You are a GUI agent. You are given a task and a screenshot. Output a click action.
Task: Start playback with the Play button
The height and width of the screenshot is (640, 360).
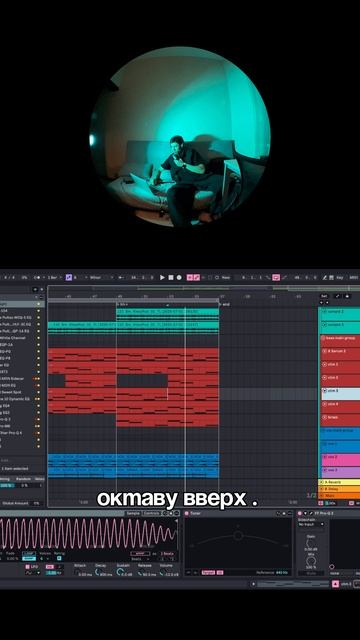click(162, 277)
